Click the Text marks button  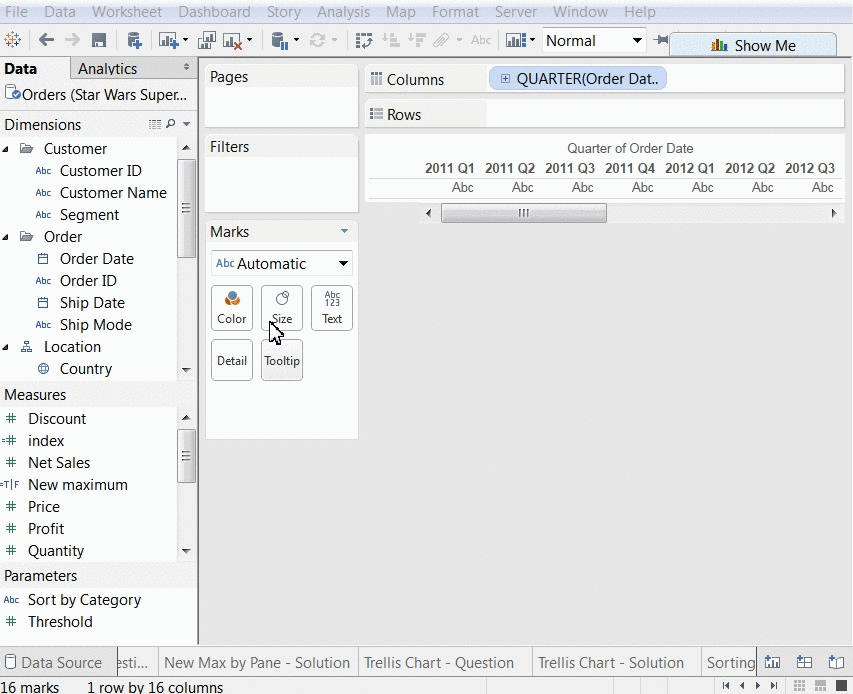[332, 308]
